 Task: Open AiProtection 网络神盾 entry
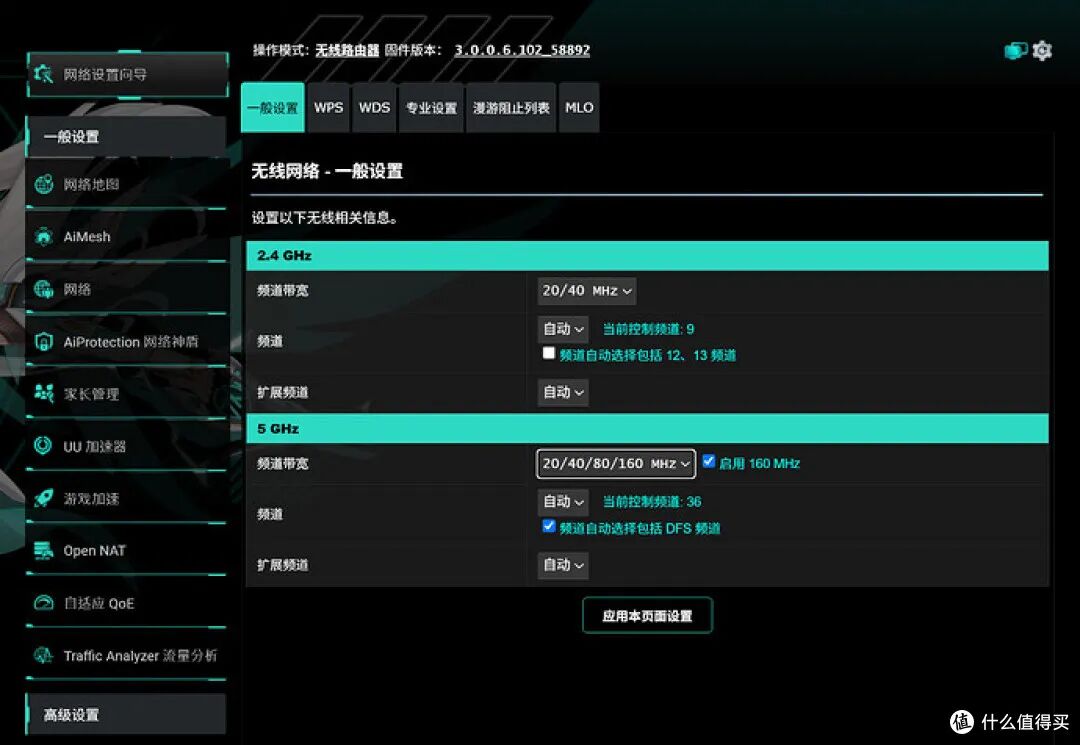pyautogui.click(x=127, y=342)
